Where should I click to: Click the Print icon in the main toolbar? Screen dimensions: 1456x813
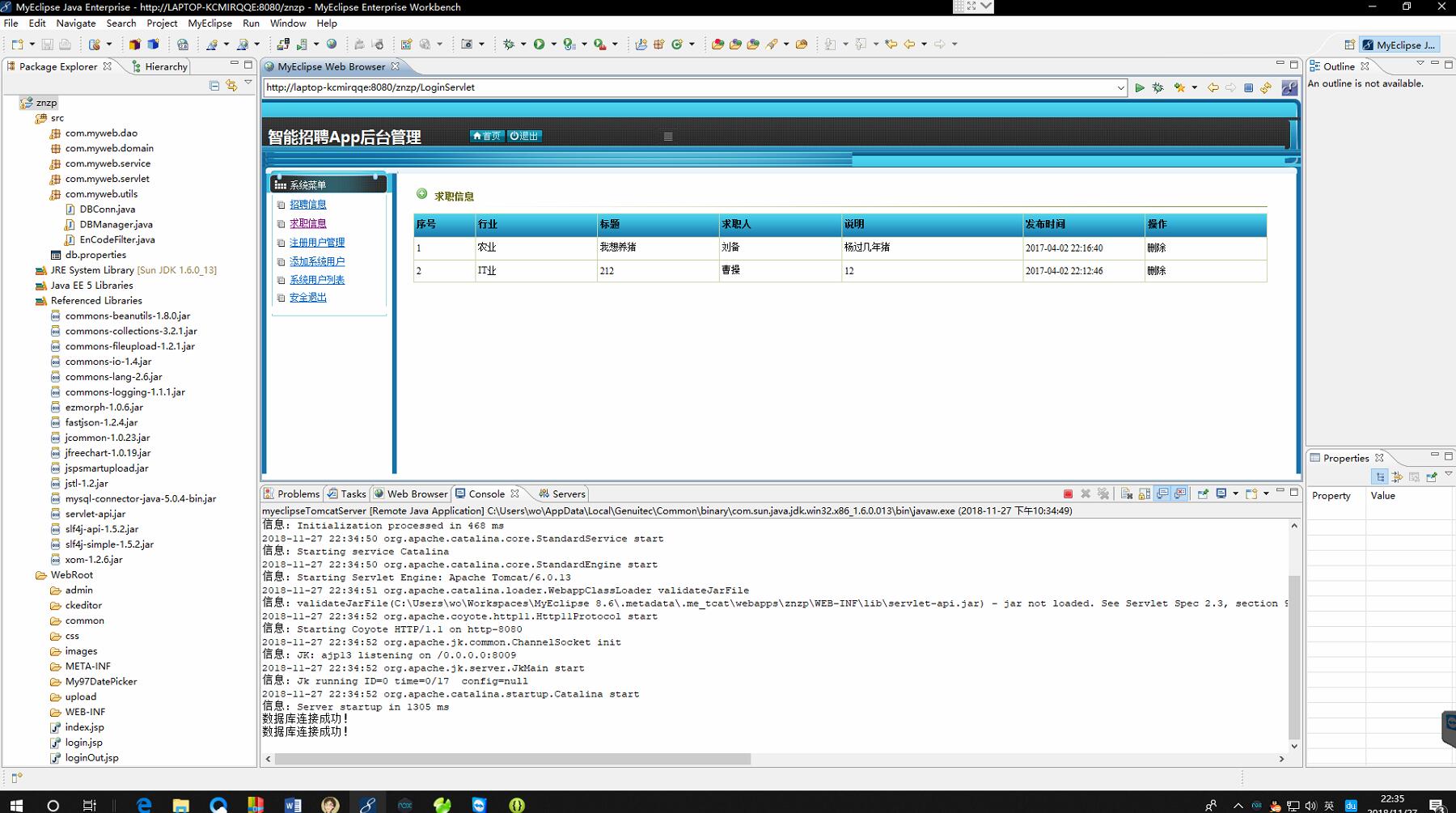tap(65, 44)
